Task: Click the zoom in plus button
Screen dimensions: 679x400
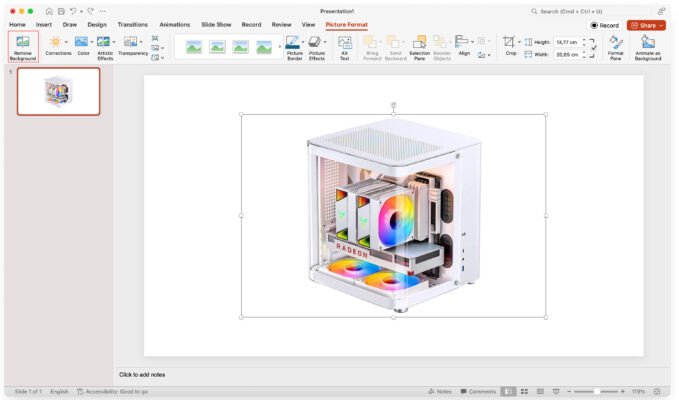Action: click(x=622, y=392)
